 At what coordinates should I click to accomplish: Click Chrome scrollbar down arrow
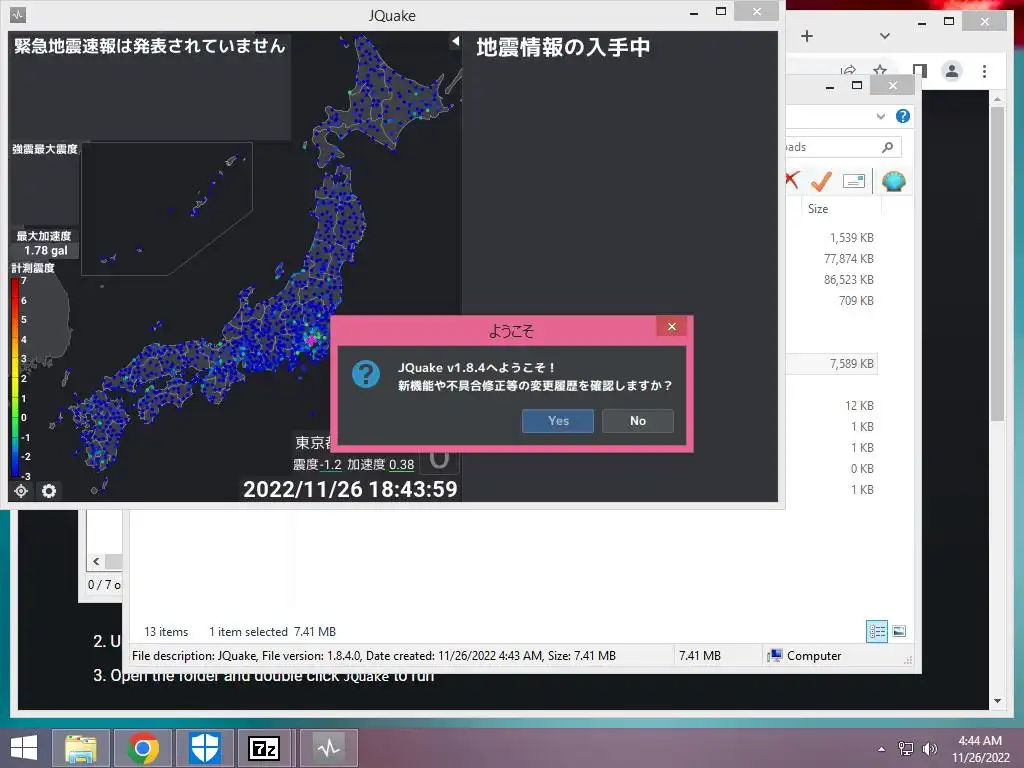click(x=997, y=701)
